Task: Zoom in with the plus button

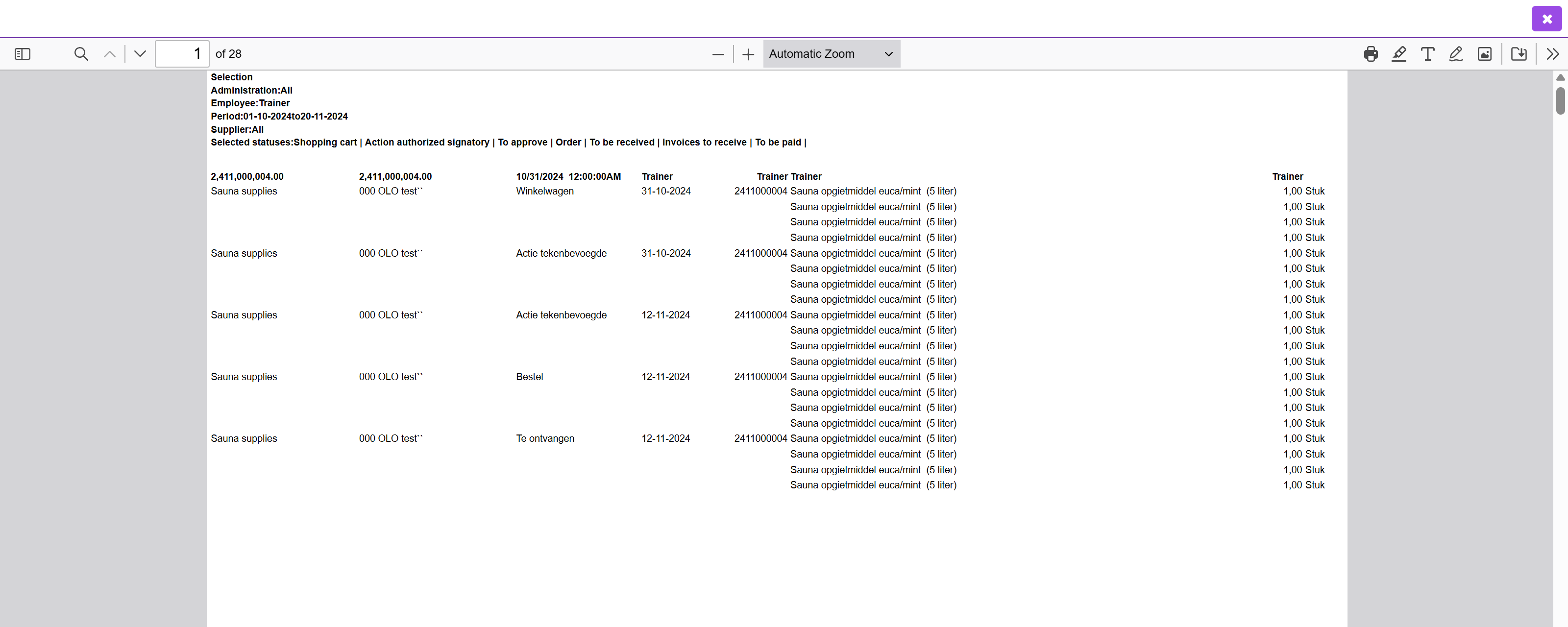Action: 748,54
